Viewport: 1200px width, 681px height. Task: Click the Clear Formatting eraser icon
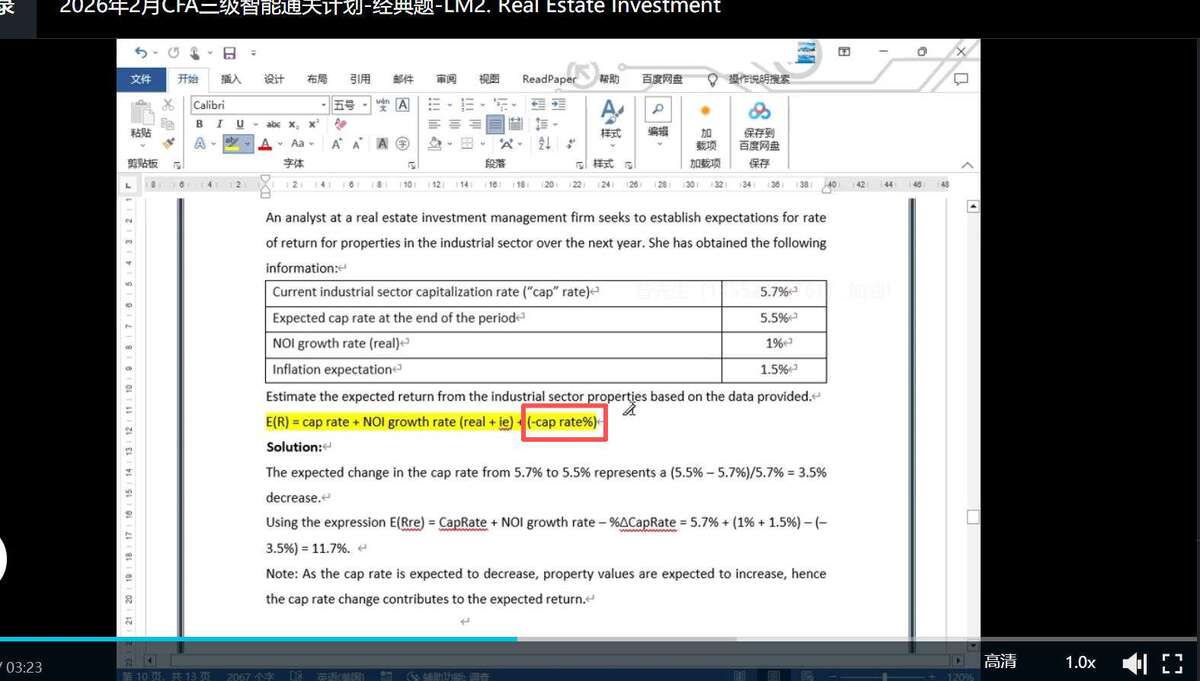(x=341, y=124)
